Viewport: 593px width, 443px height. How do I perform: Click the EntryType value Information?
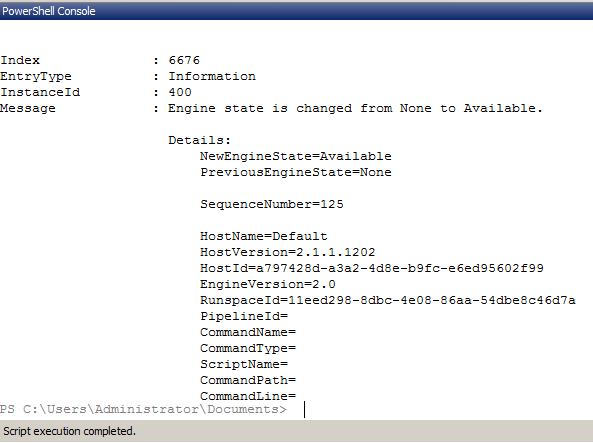pos(212,76)
